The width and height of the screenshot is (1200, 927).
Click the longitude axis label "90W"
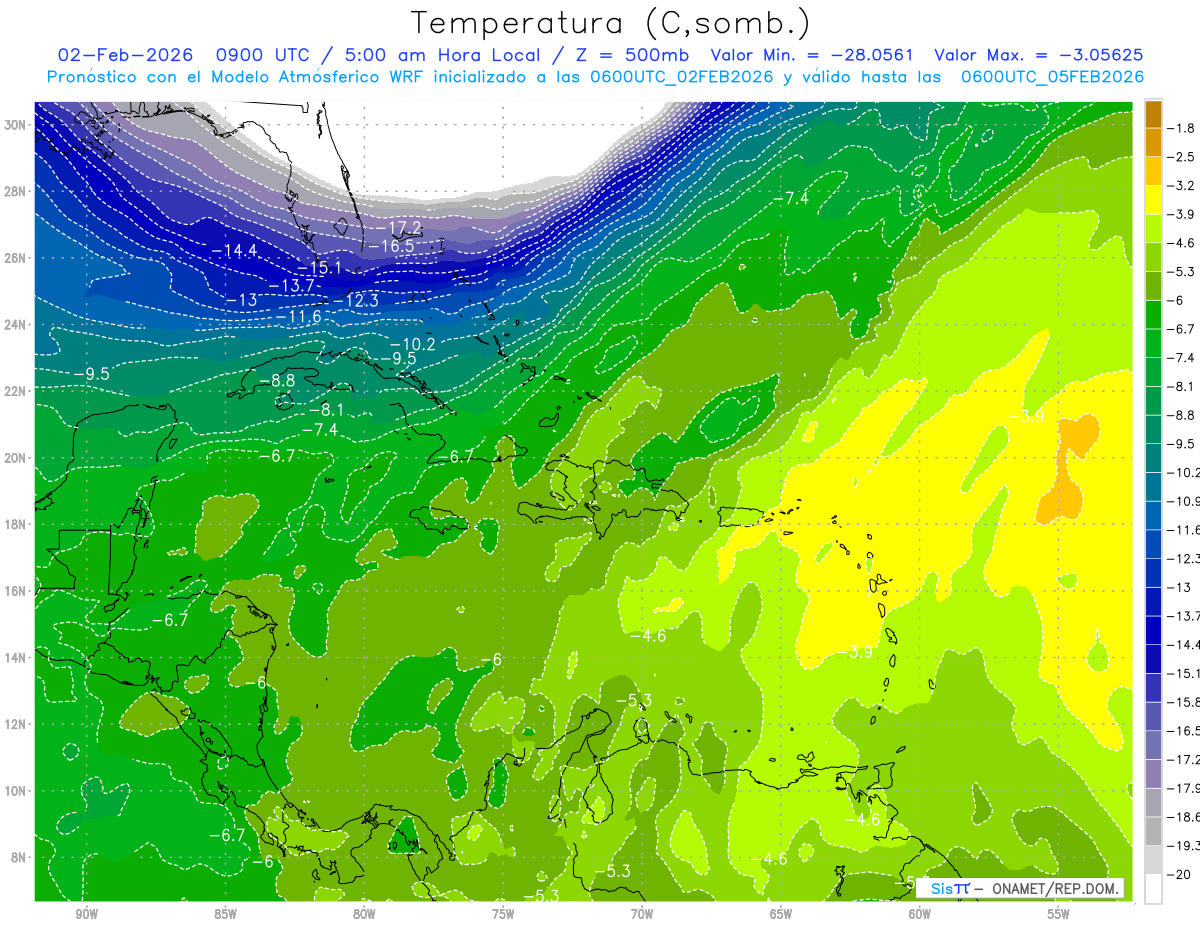tap(86, 914)
